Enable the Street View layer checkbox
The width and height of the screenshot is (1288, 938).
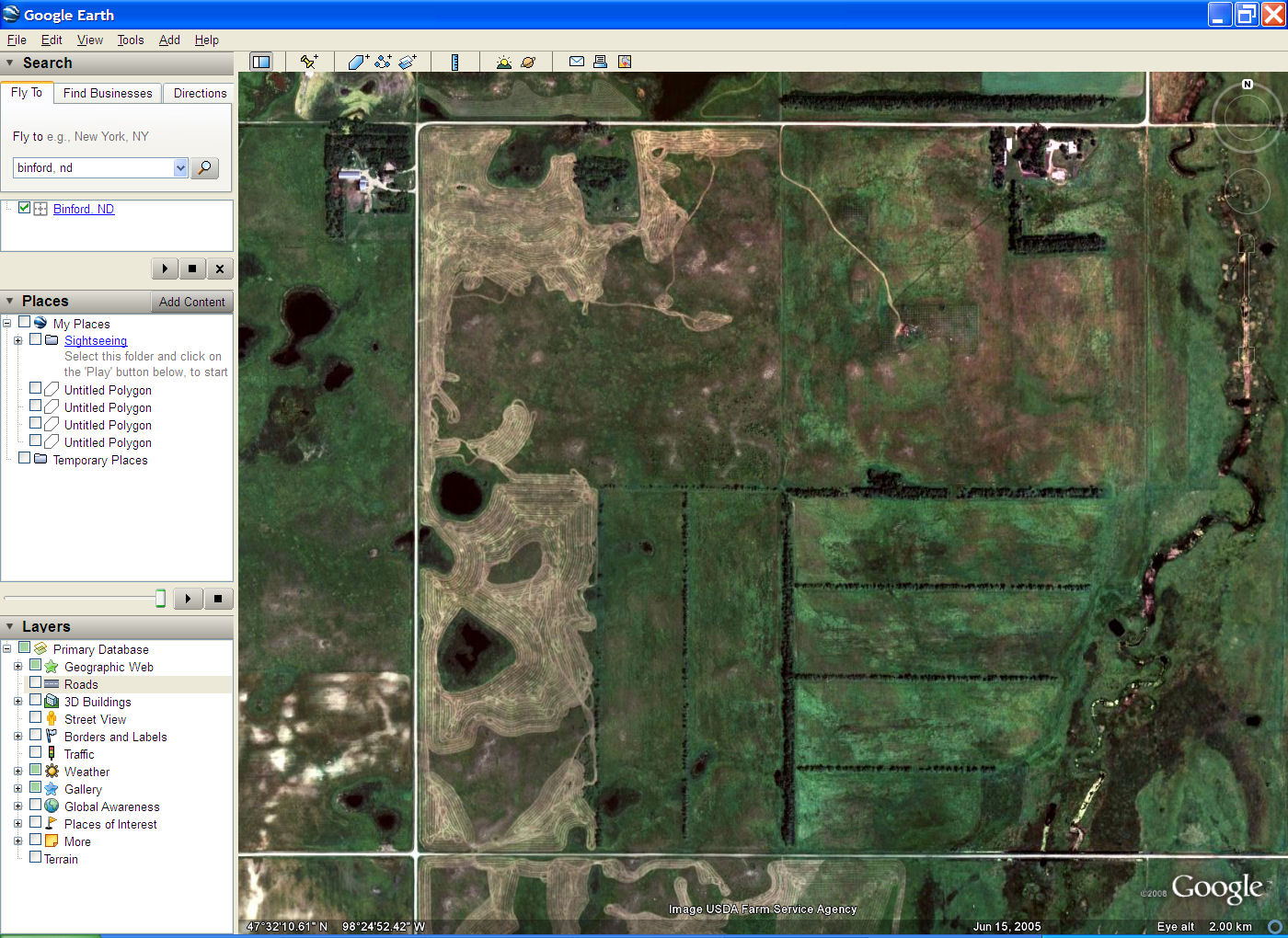[35, 717]
